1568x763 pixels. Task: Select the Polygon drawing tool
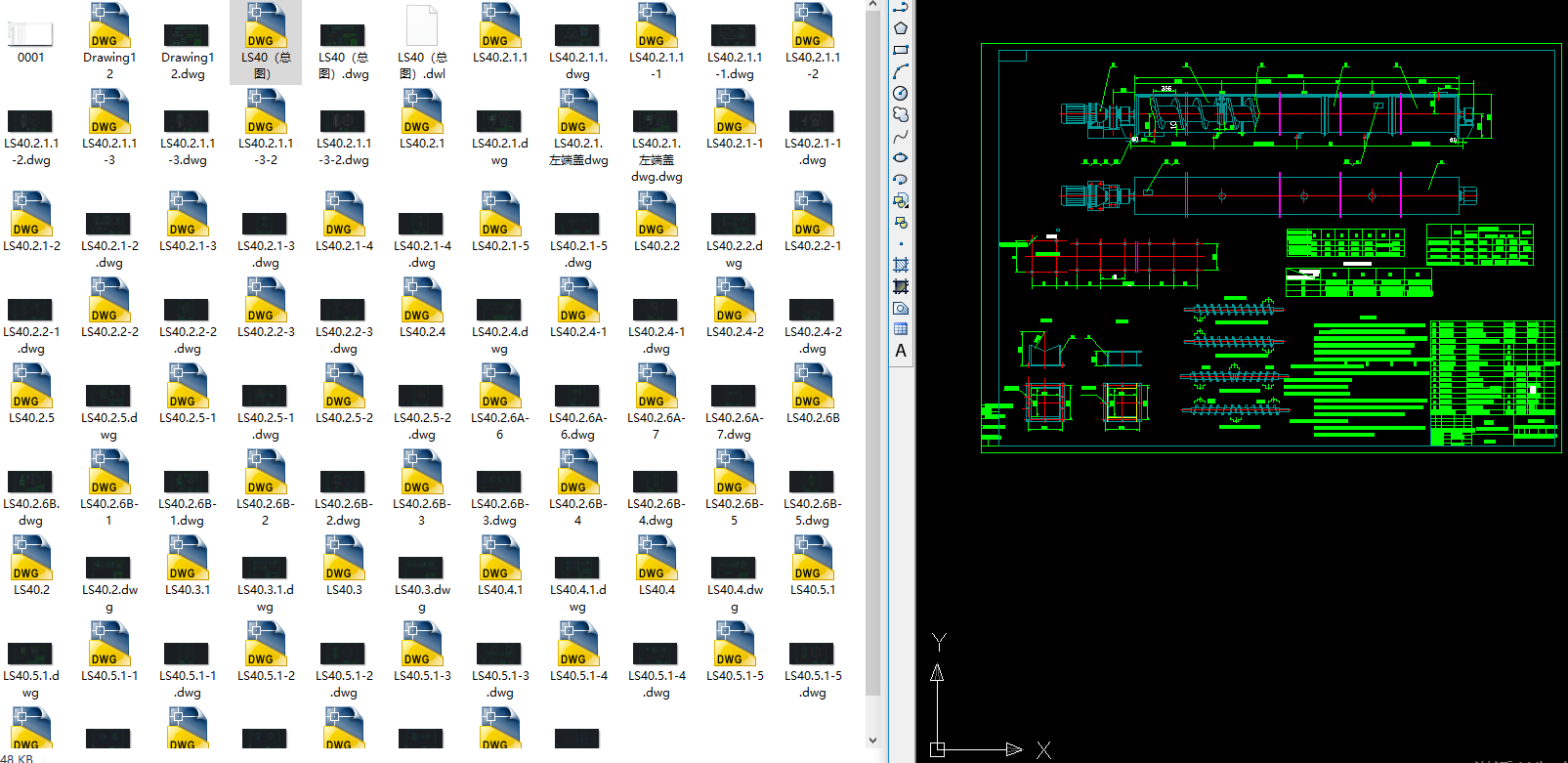[x=901, y=28]
